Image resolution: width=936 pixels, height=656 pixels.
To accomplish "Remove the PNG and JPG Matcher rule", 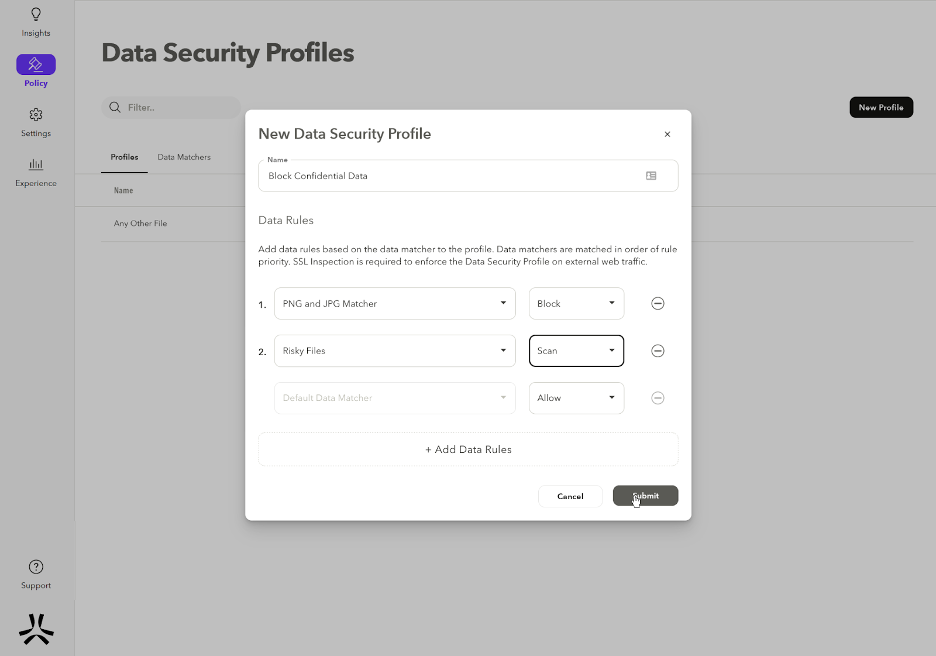I will pyautogui.click(x=658, y=304).
